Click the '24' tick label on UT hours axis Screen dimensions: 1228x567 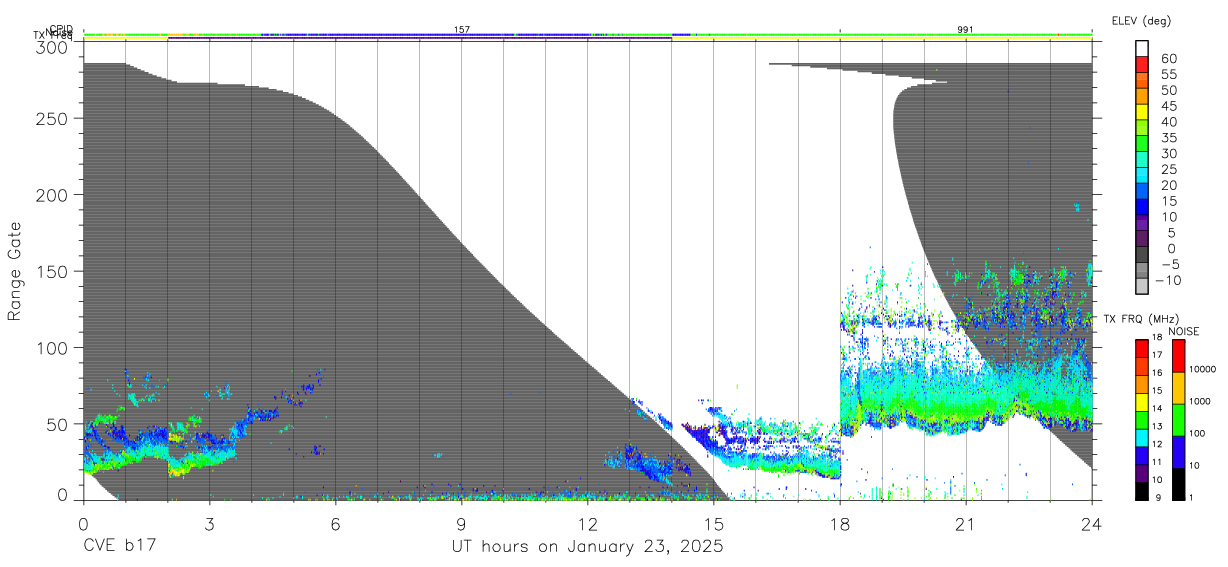[1091, 524]
